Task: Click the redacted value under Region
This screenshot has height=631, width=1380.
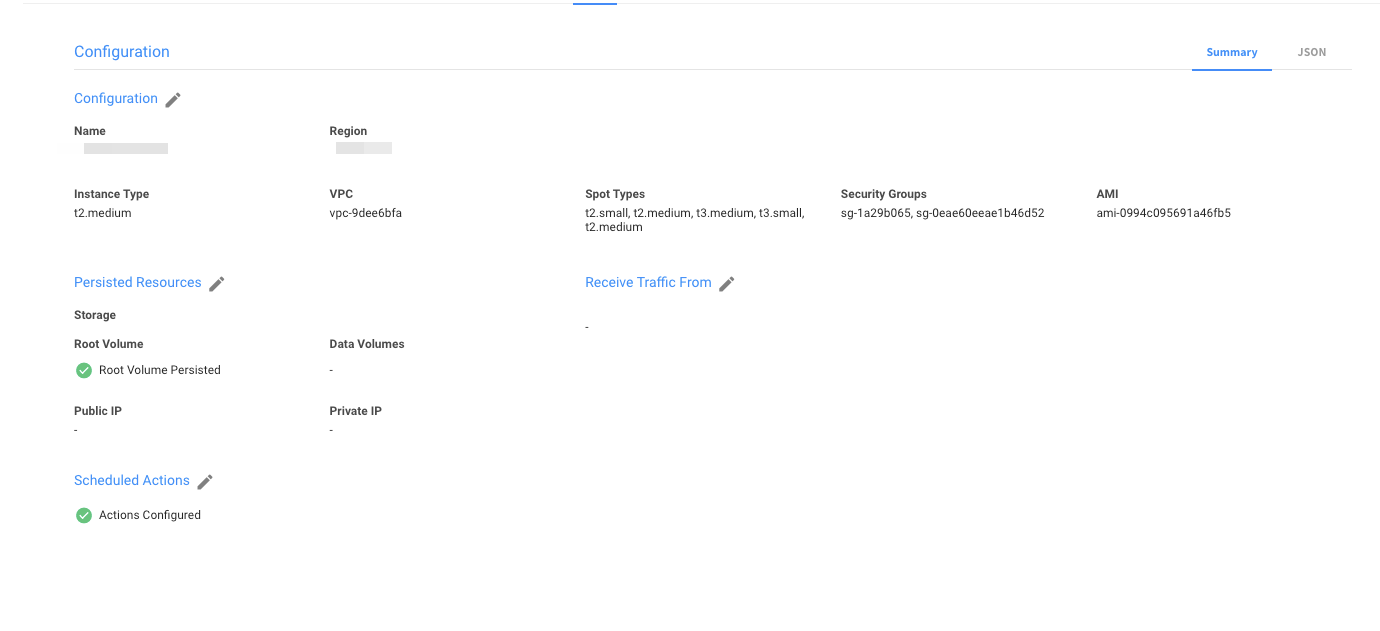Action: pyautogui.click(x=364, y=149)
